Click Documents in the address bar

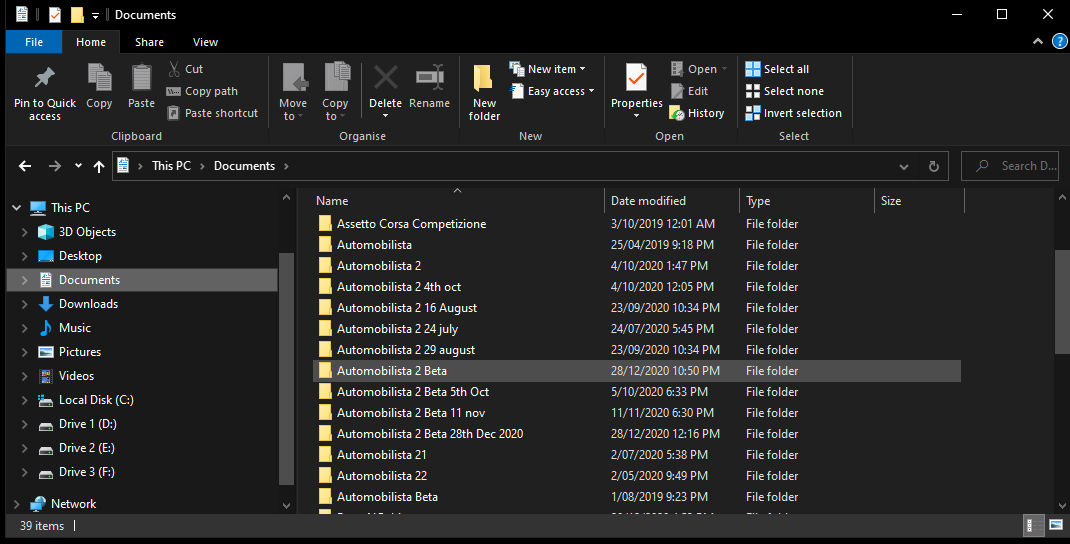[x=244, y=166]
